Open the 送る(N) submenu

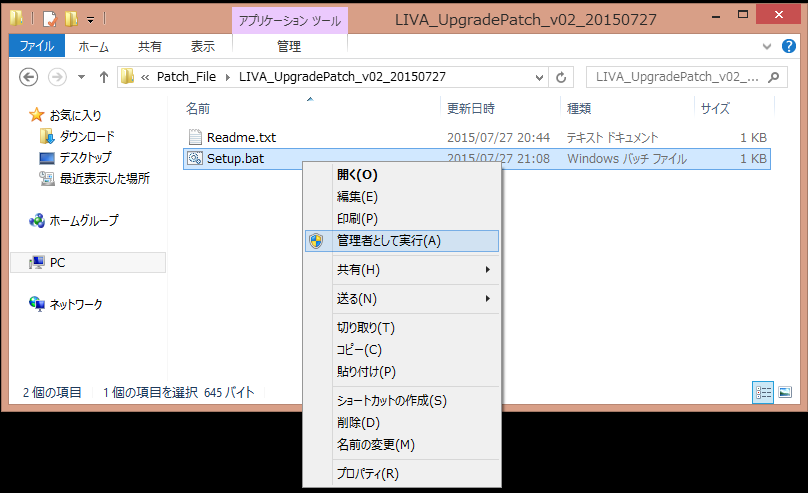[x=402, y=299]
